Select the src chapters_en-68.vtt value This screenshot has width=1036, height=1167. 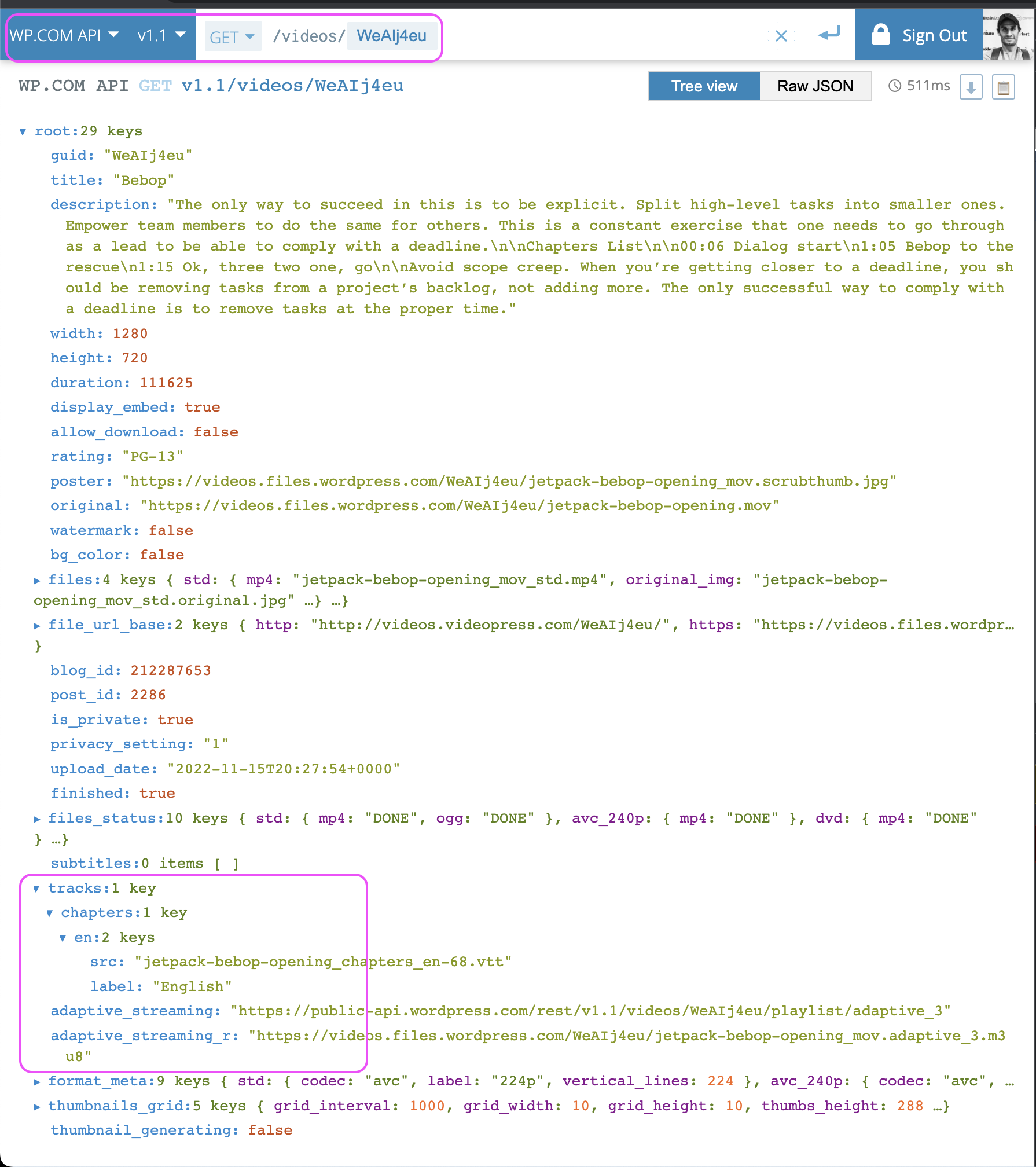(323, 962)
